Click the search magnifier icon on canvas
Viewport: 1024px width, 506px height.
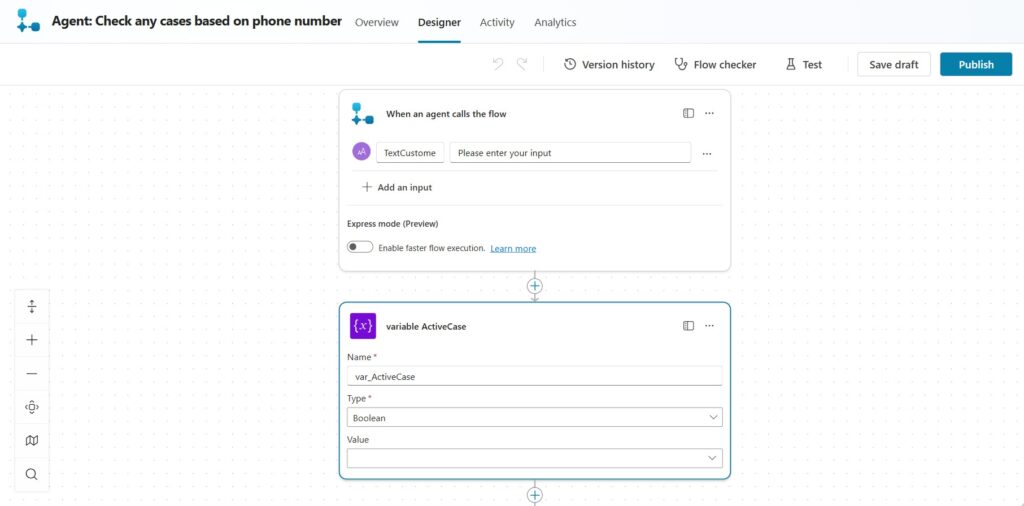coord(32,474)
